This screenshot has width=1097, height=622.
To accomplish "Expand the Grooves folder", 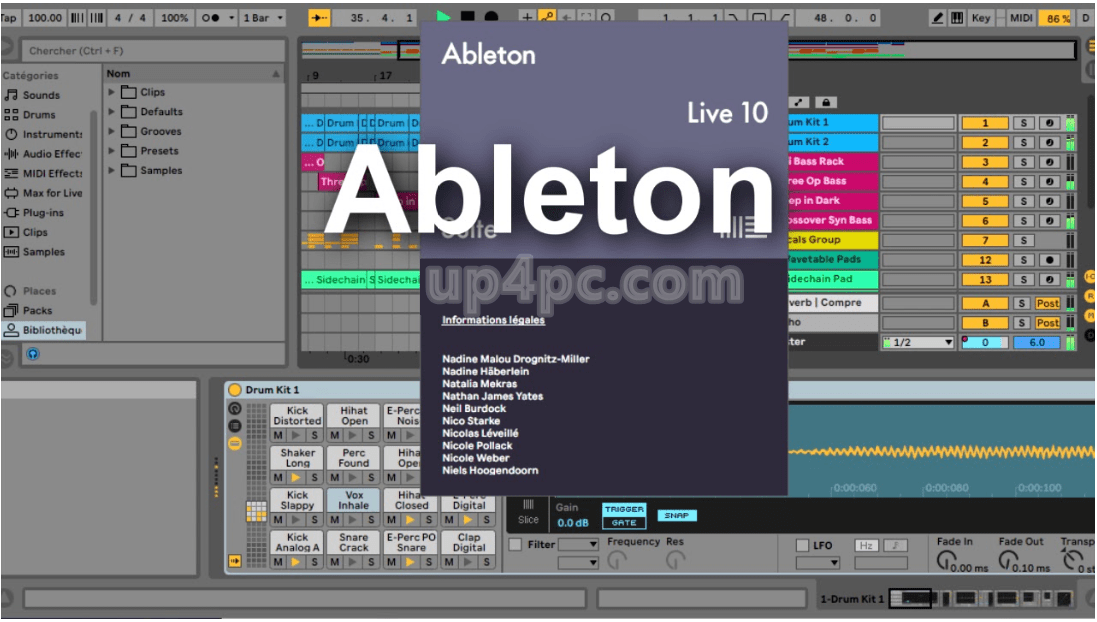I will (x=111, y=131).
